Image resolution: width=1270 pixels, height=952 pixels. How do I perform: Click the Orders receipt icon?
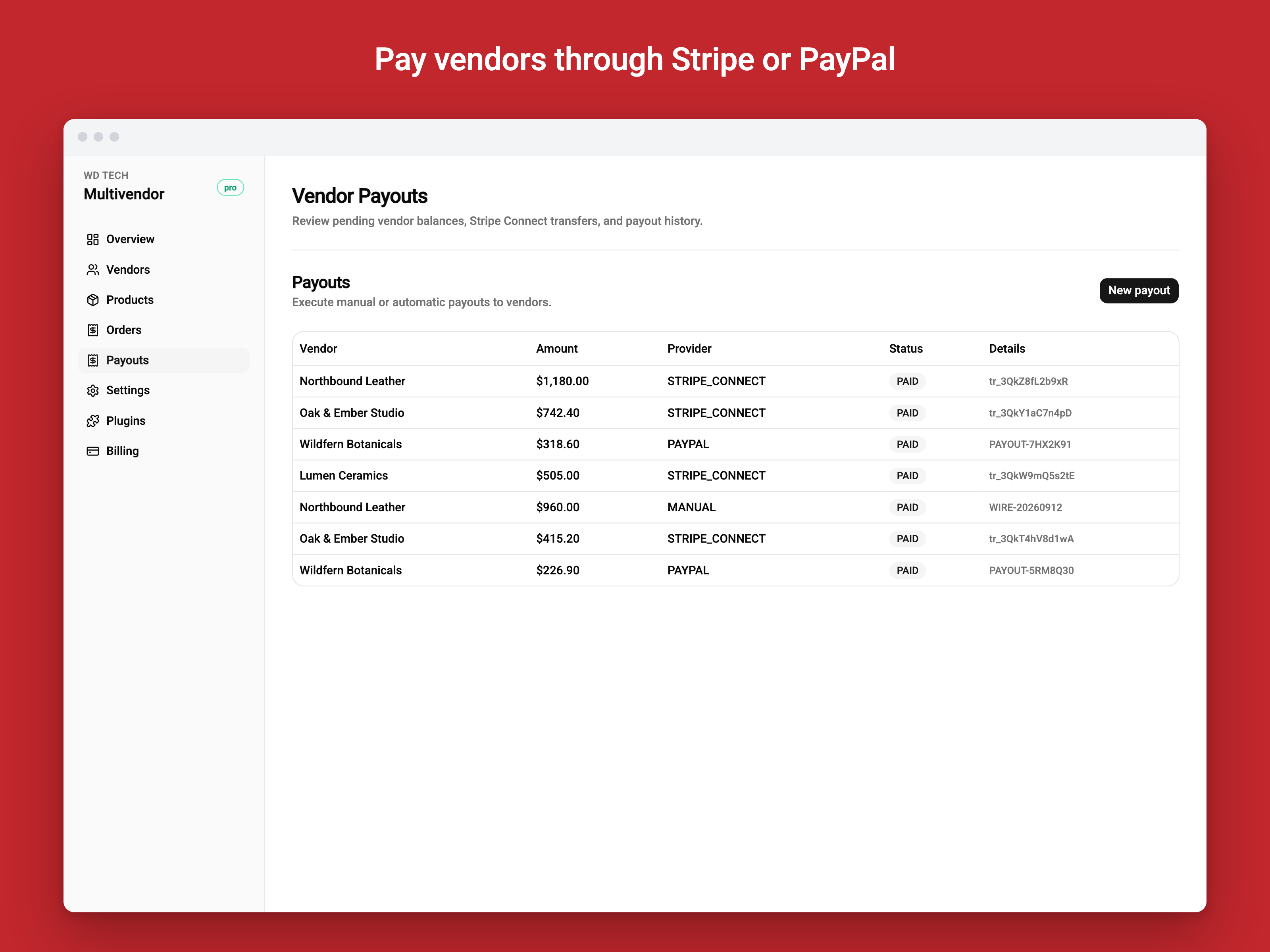(92, 330)
